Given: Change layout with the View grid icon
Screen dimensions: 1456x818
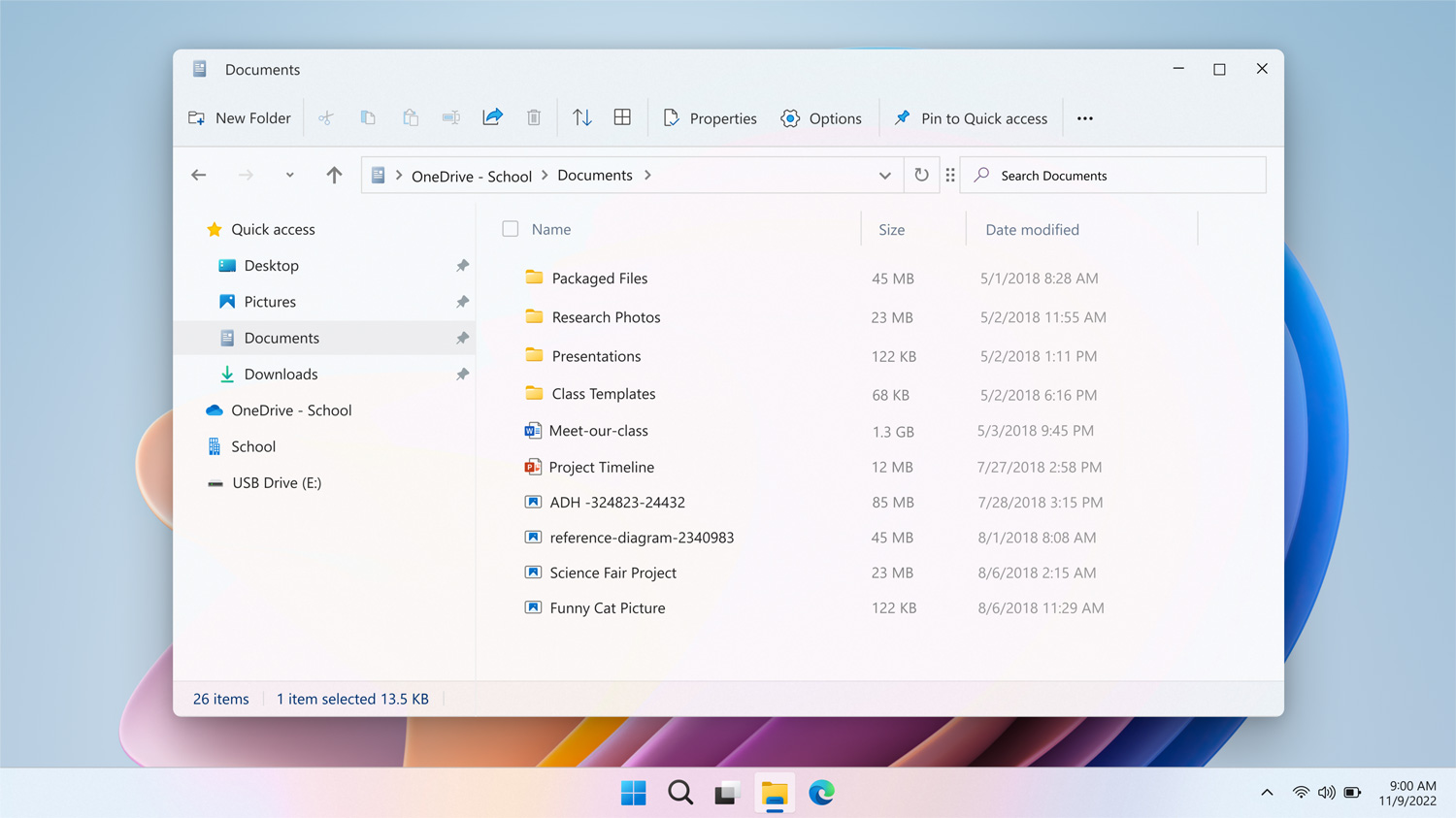Looking at the screenshot, I should coord(622,117).
